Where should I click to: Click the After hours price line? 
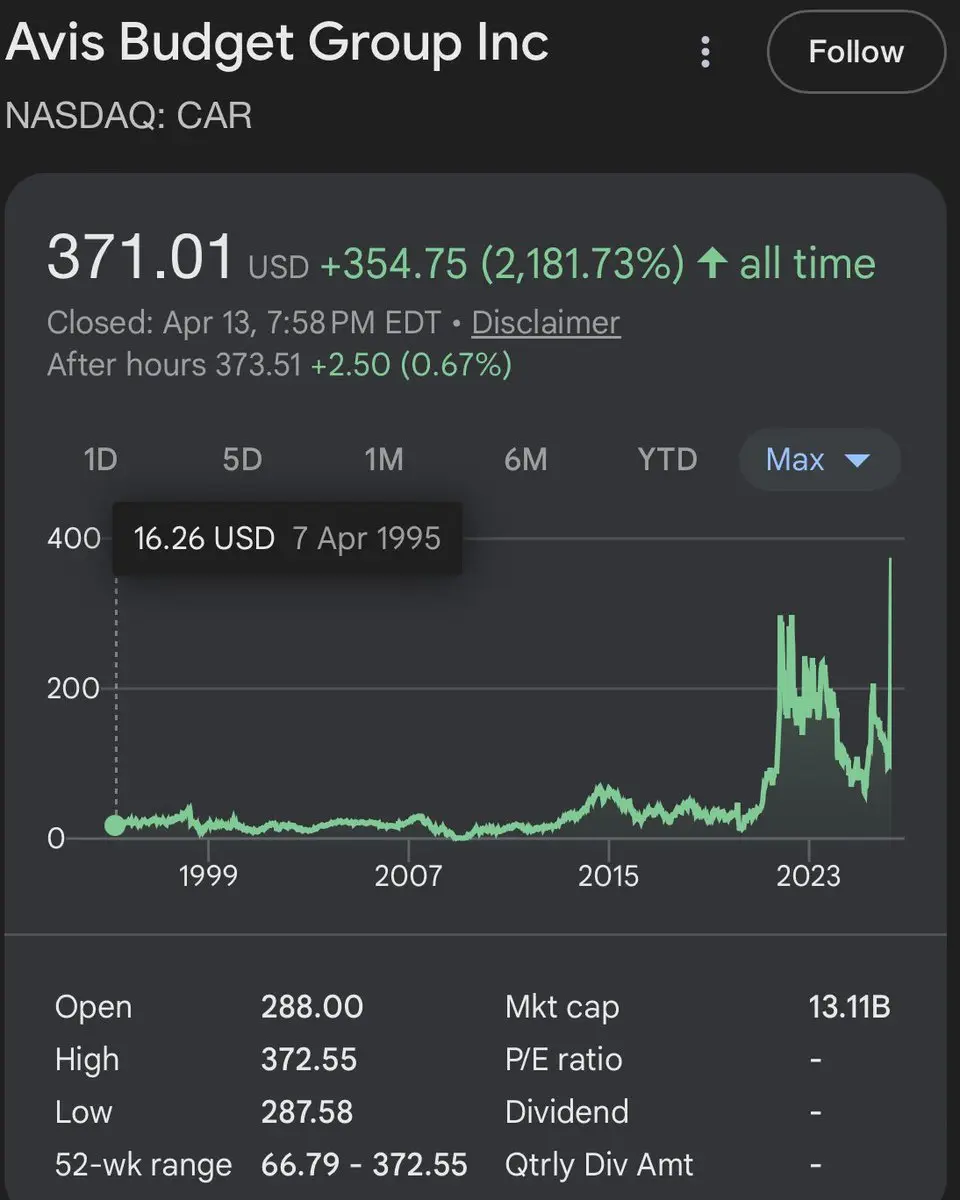(x=279, y=365)
